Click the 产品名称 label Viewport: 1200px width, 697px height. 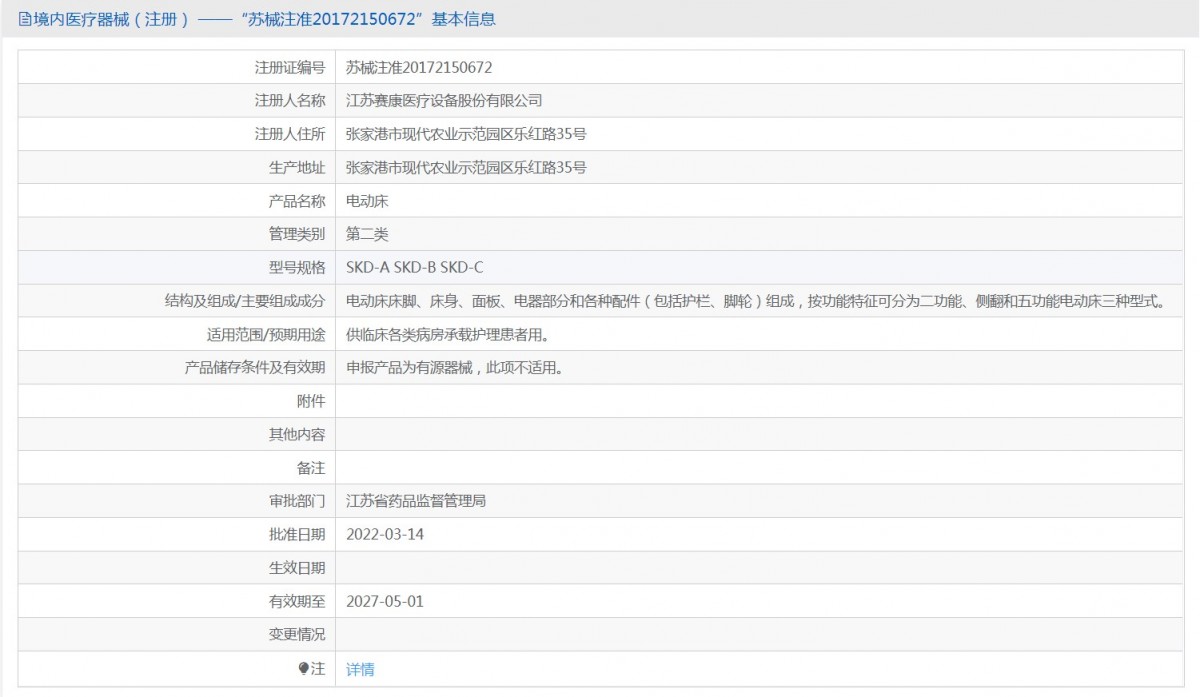coord(297,201)
